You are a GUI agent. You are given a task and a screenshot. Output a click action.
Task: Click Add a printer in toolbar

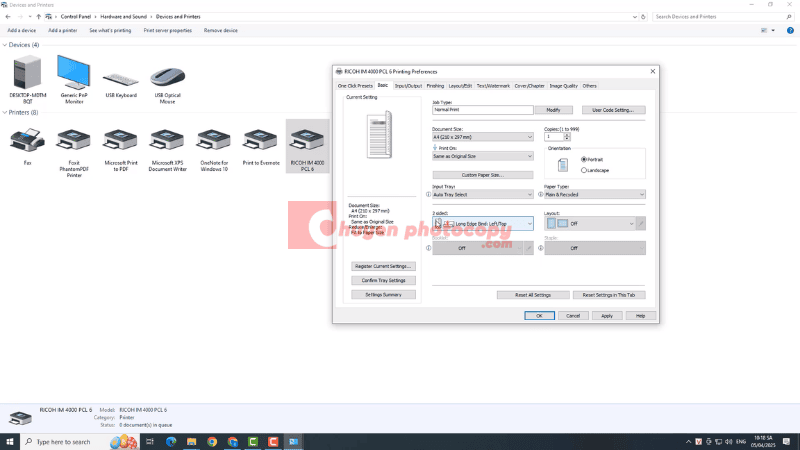[x=62, y=31]
